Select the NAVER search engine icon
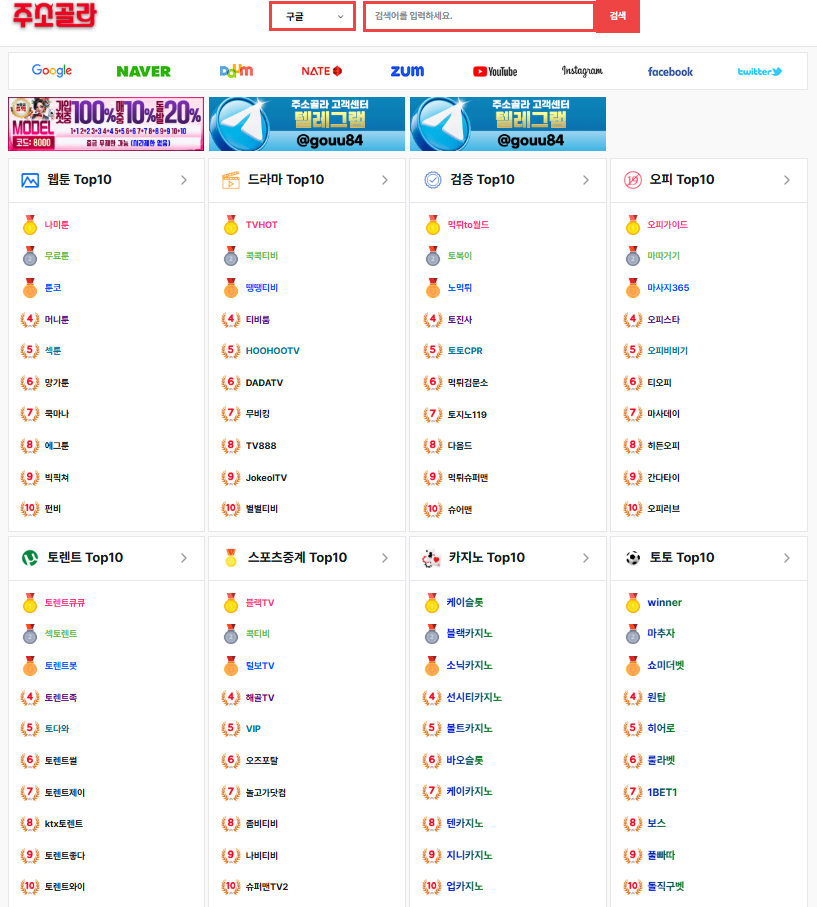The width and height of the screenshot is (817, 907). pyautogui.click(x=143, y=71)
